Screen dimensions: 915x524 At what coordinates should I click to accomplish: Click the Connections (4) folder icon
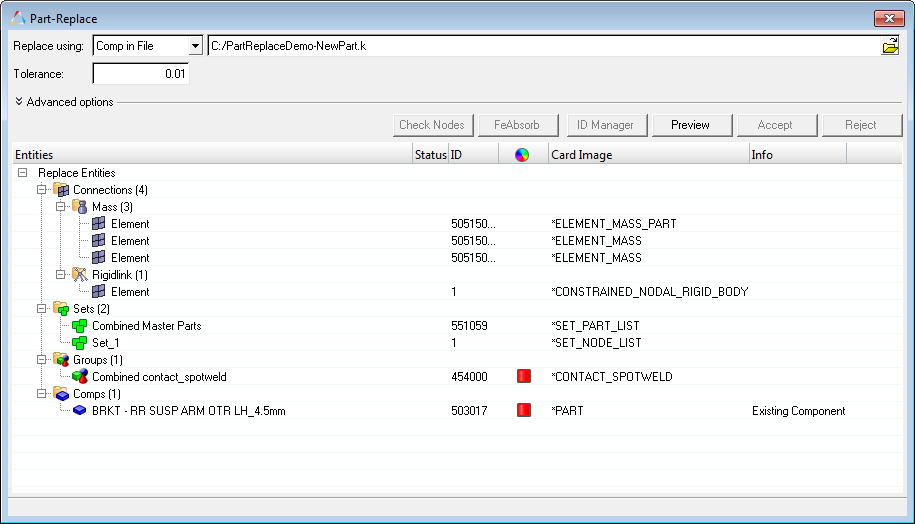click(x=61, y=190)
